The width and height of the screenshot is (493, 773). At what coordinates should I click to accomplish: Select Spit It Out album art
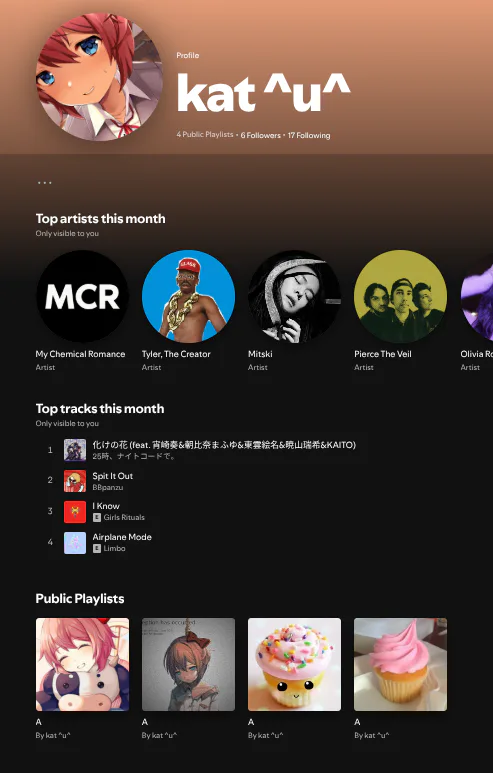pos(75,481)
